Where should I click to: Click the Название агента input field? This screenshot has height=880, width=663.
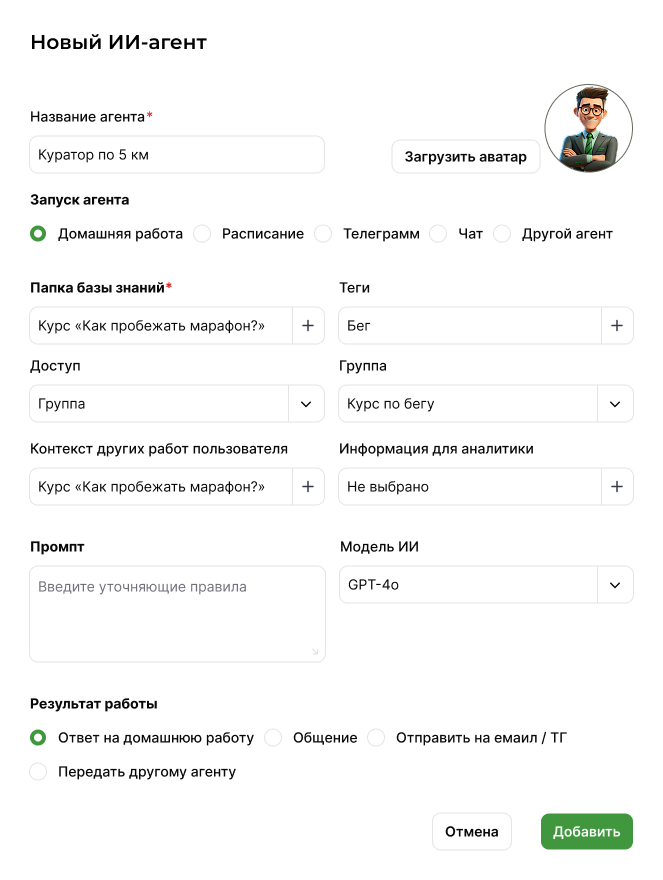177,155
